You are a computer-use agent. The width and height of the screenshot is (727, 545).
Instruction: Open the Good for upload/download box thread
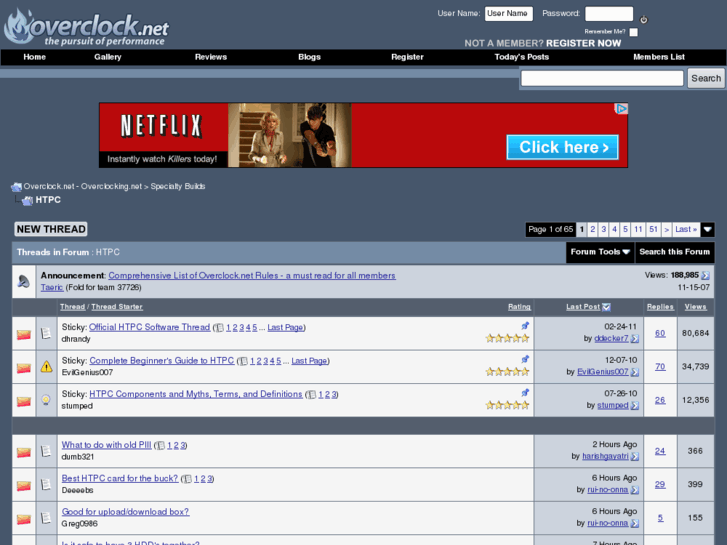click(x=125, y=512)
